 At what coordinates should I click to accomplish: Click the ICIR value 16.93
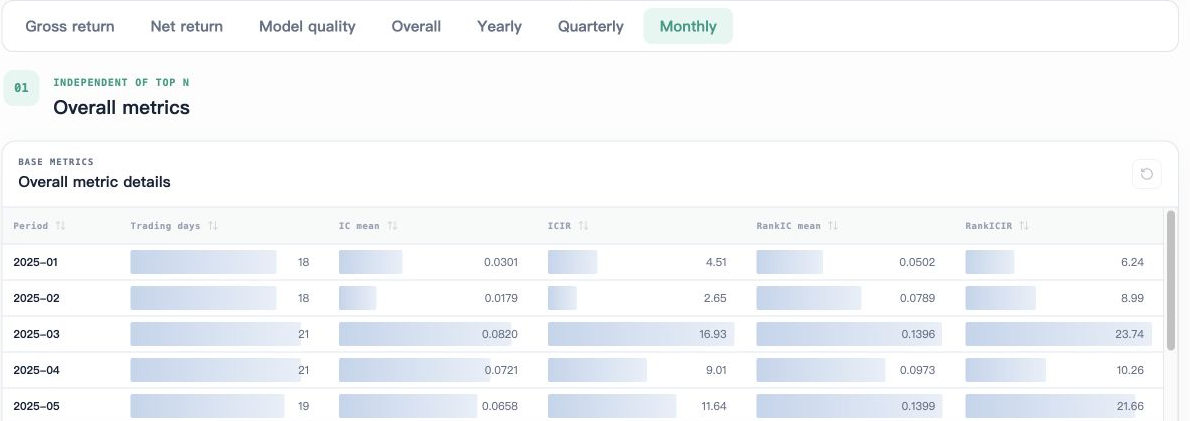[713, 335]
